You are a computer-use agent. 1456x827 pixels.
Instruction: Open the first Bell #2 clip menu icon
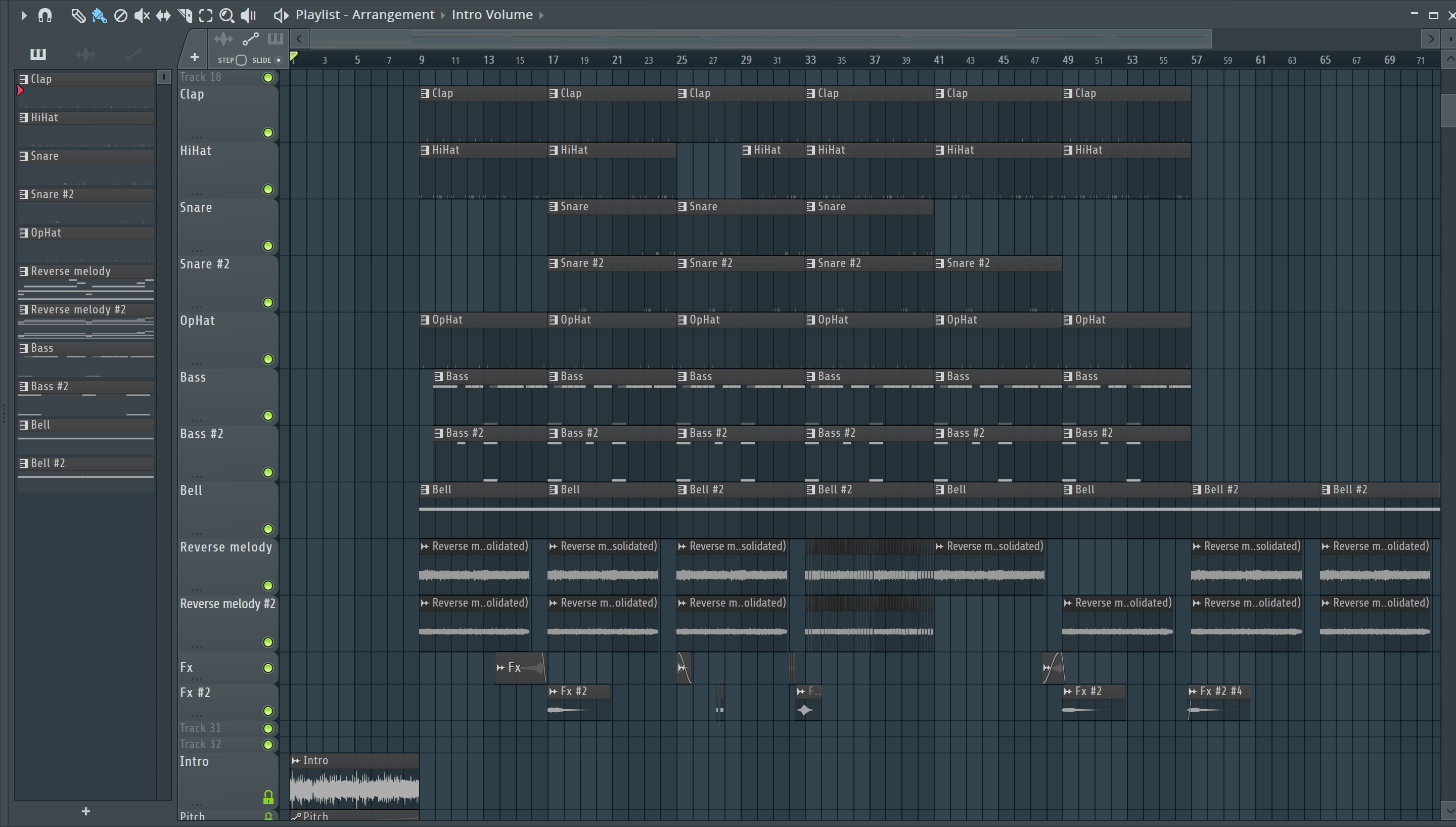tap(682, 490)
